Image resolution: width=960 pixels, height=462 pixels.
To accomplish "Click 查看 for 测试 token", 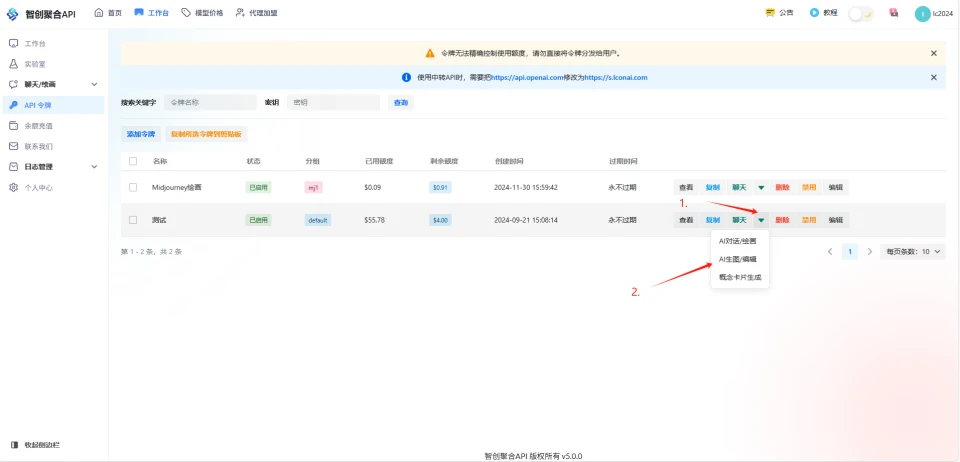I will 686,220.
